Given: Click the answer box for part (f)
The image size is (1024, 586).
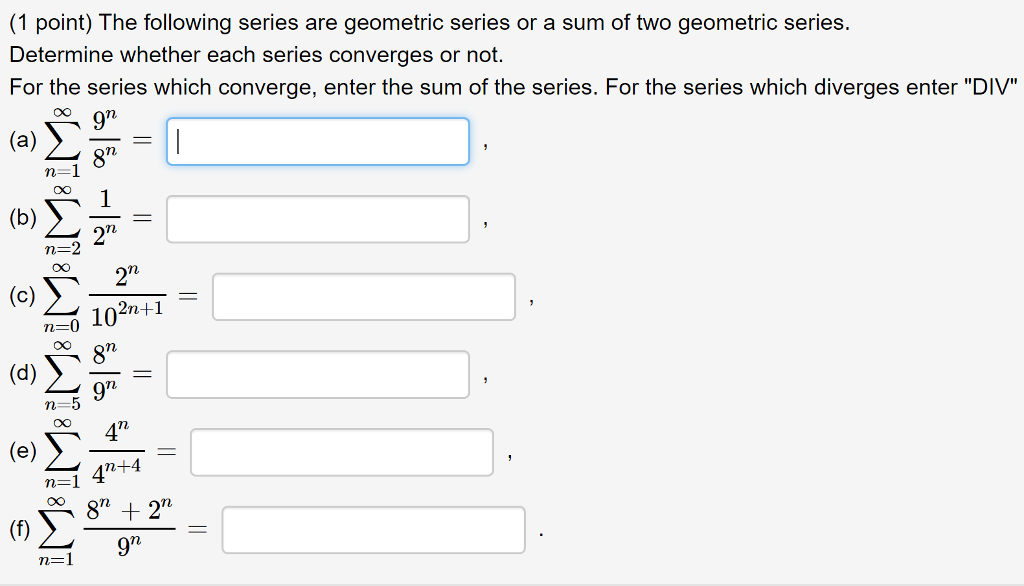Looking at the screenshot, I should coord(373,529).
